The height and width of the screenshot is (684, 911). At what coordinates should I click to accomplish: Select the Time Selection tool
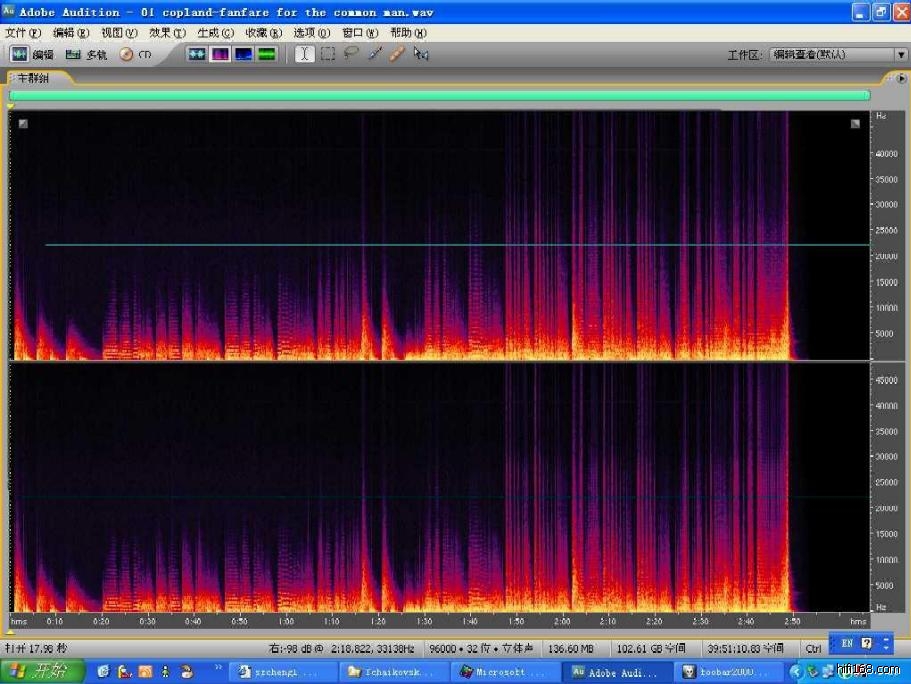point(304,54)
